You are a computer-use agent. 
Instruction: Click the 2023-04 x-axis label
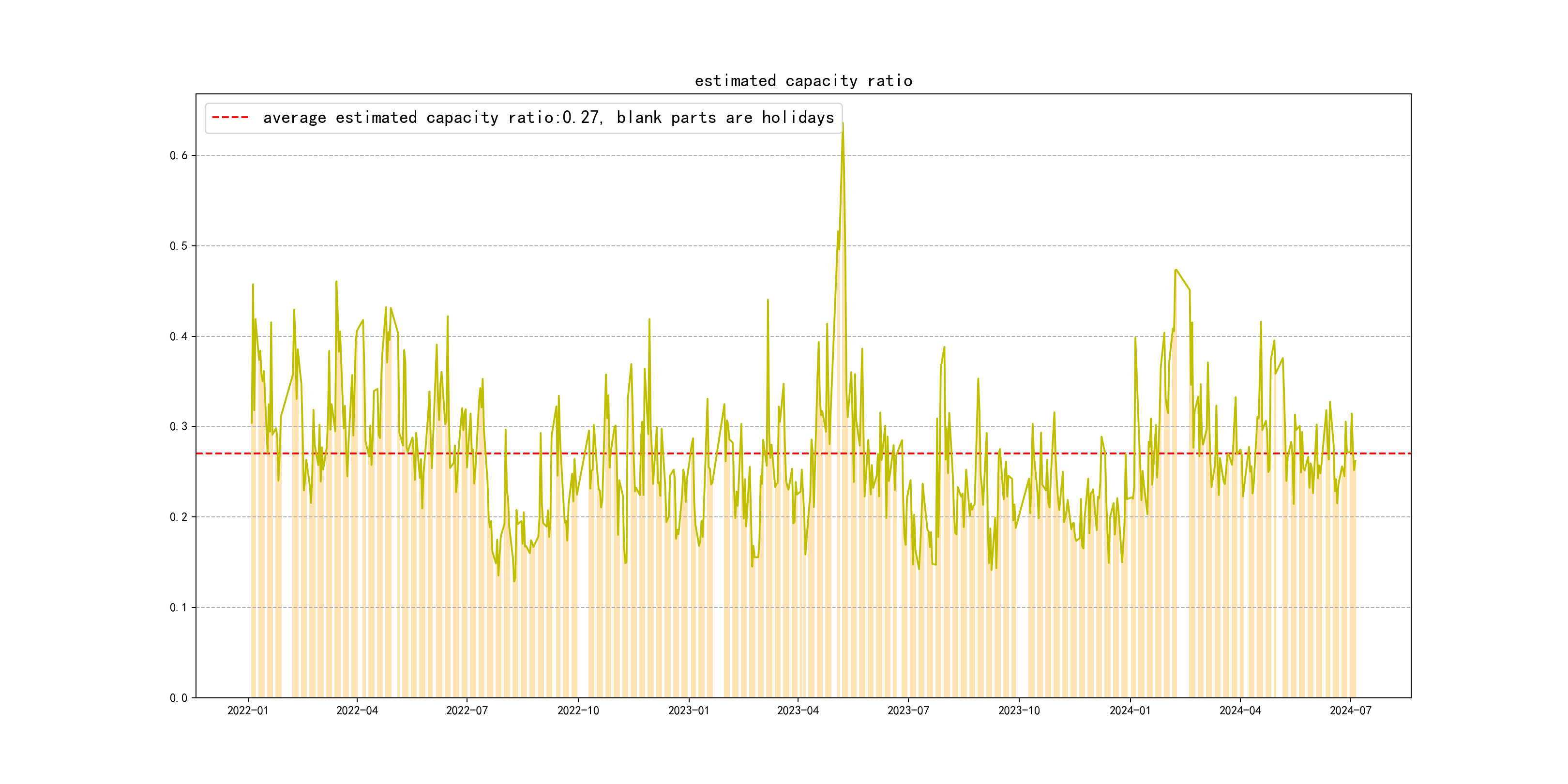point(798,710)
